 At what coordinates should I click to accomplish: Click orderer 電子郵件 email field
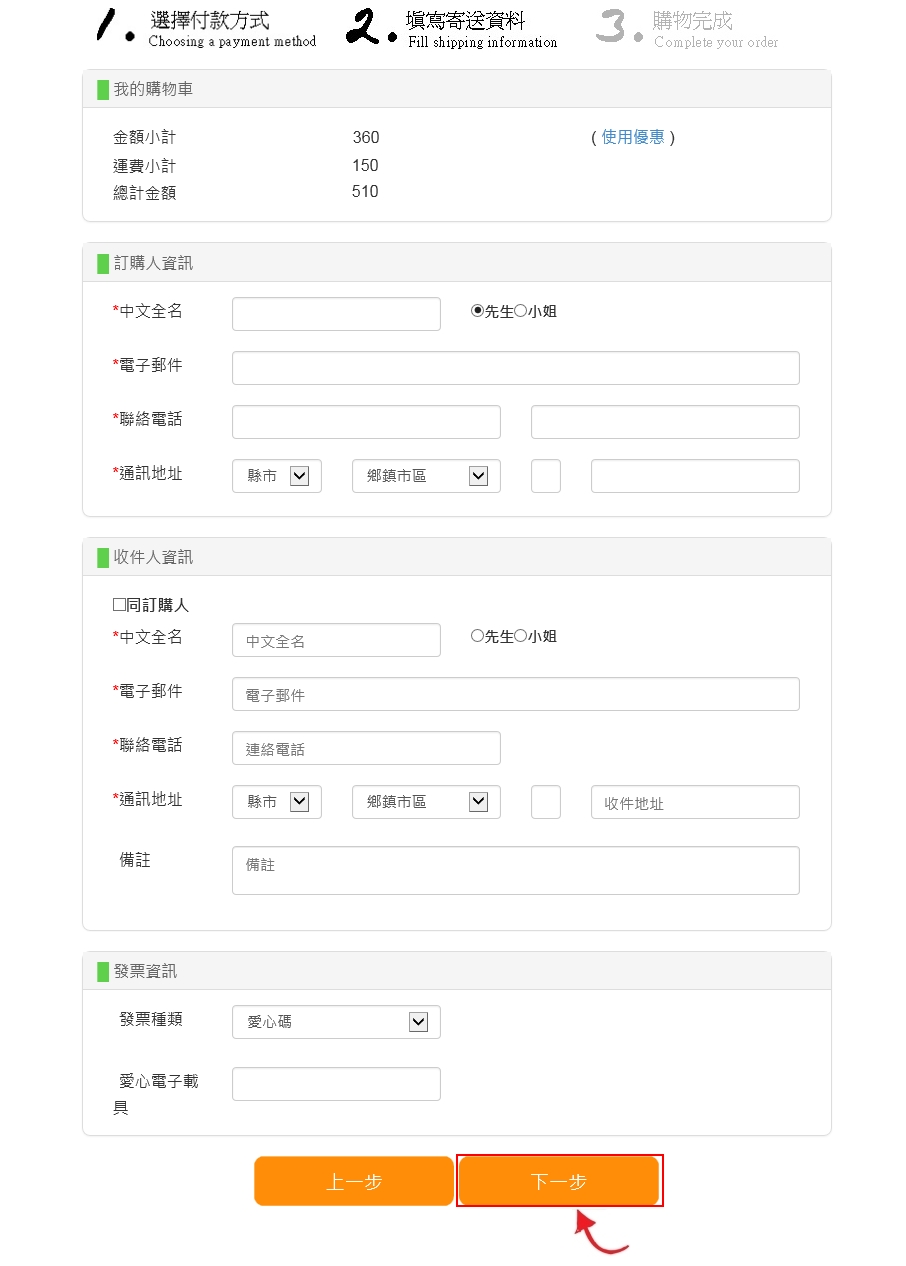coord(515,368)
